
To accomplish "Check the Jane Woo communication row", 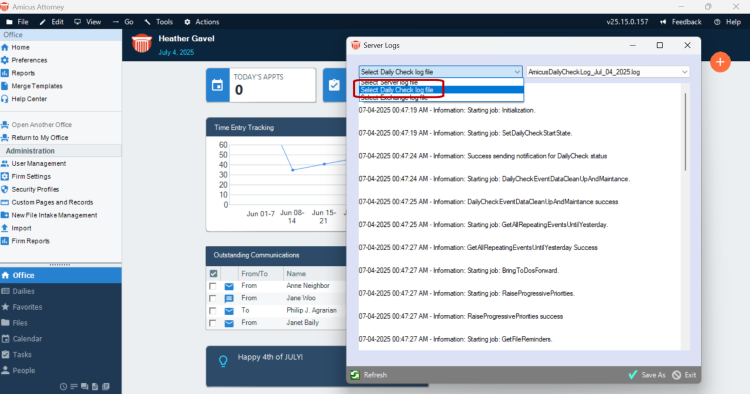I will [213, 298].
